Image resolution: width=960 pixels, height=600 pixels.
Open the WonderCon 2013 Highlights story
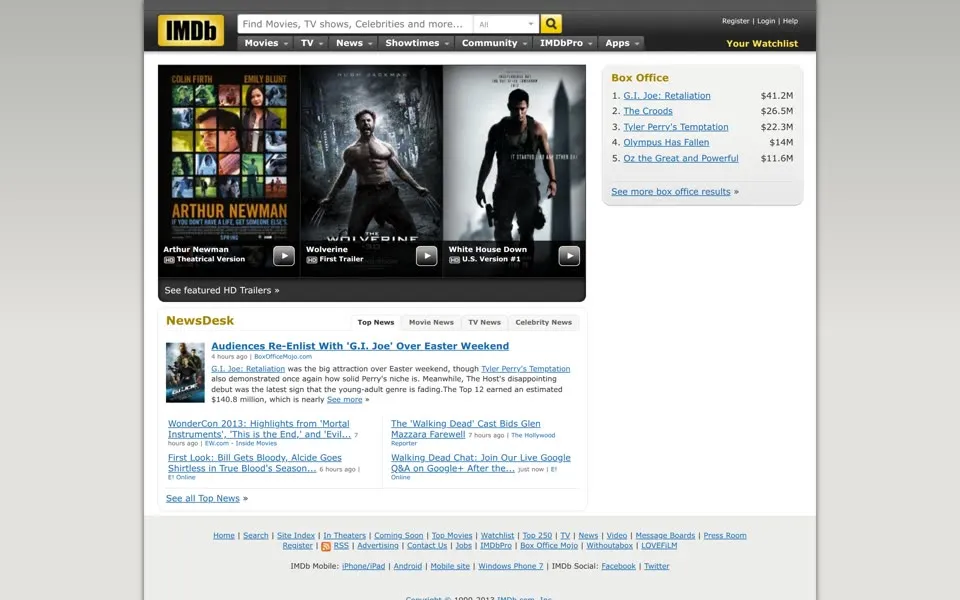[x=259, y=429]
